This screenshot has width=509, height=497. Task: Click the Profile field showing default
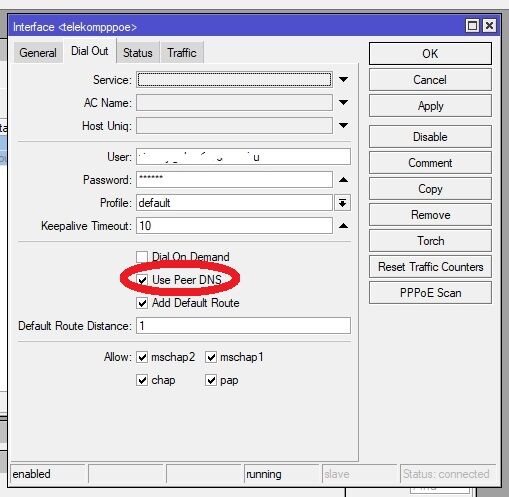(x=234, y=203)
